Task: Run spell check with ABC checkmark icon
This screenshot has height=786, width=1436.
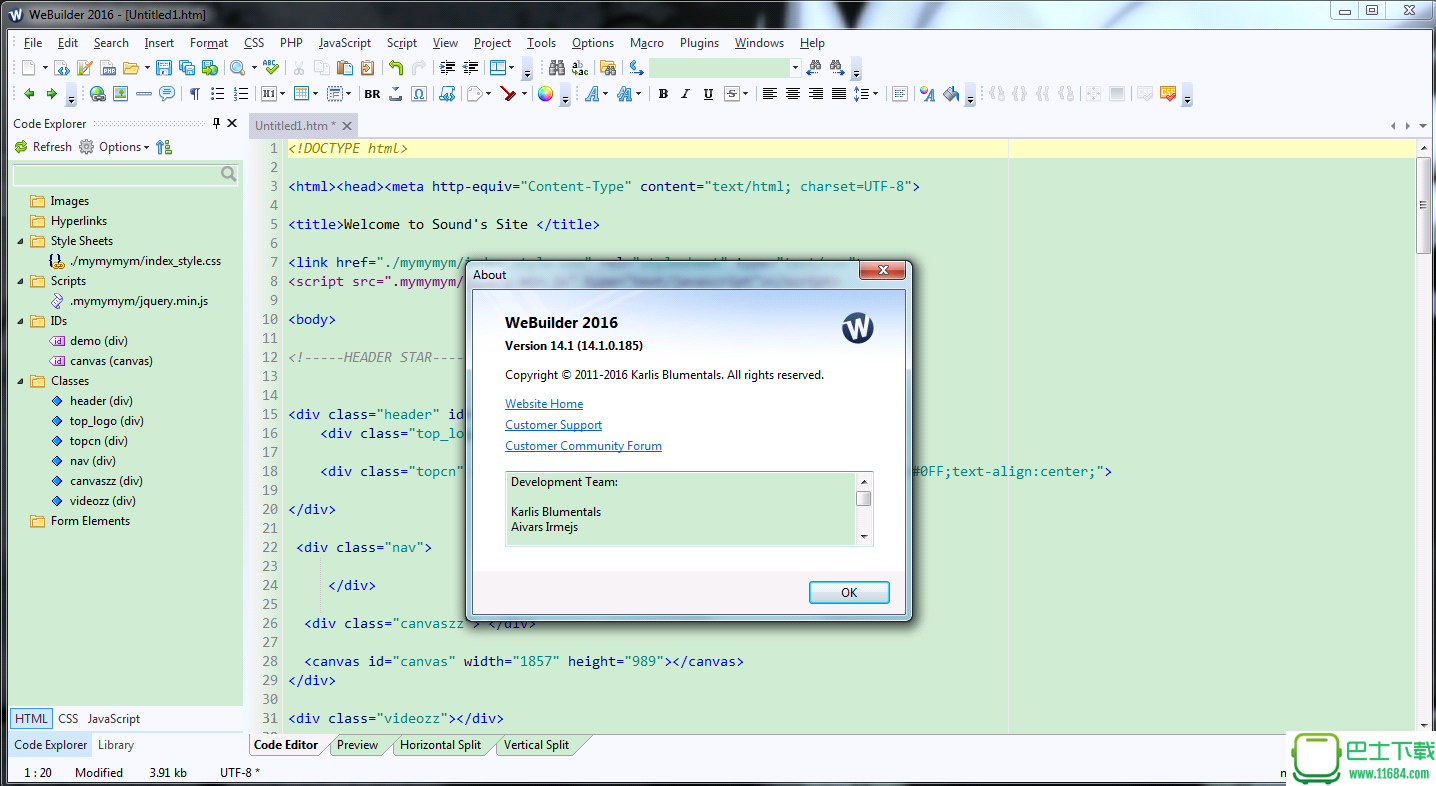Action: coord(271,68)
